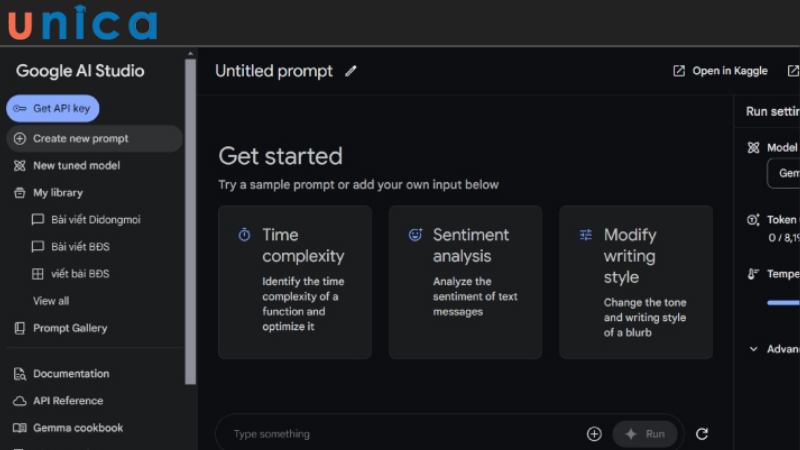The width and height of the screenshot is (800, 450).
Task: Click the Type something input field
Action: [400, 434]
